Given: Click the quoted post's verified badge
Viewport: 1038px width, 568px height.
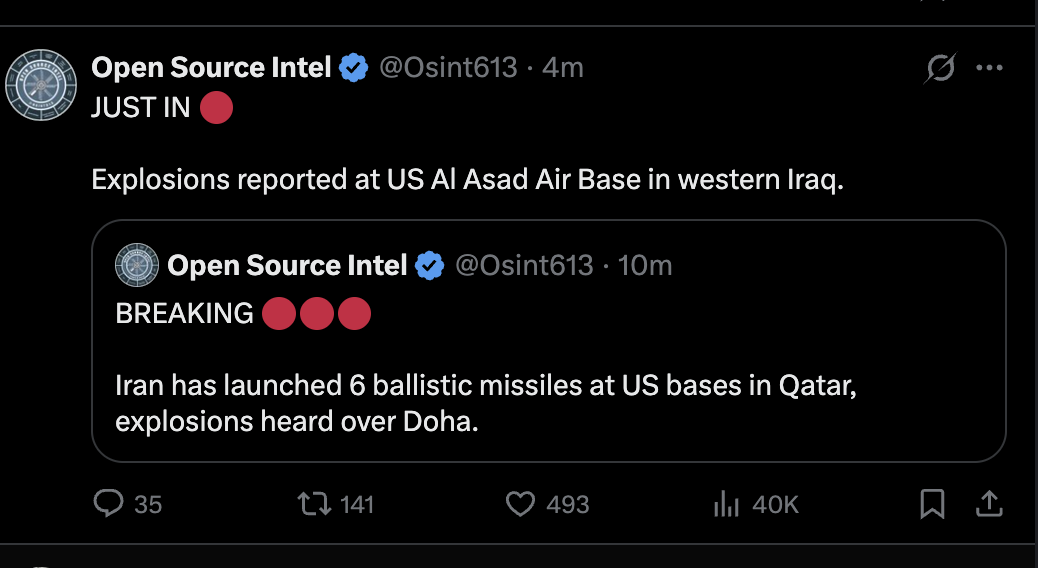Looking at the screenshot, I should [430, 265].
